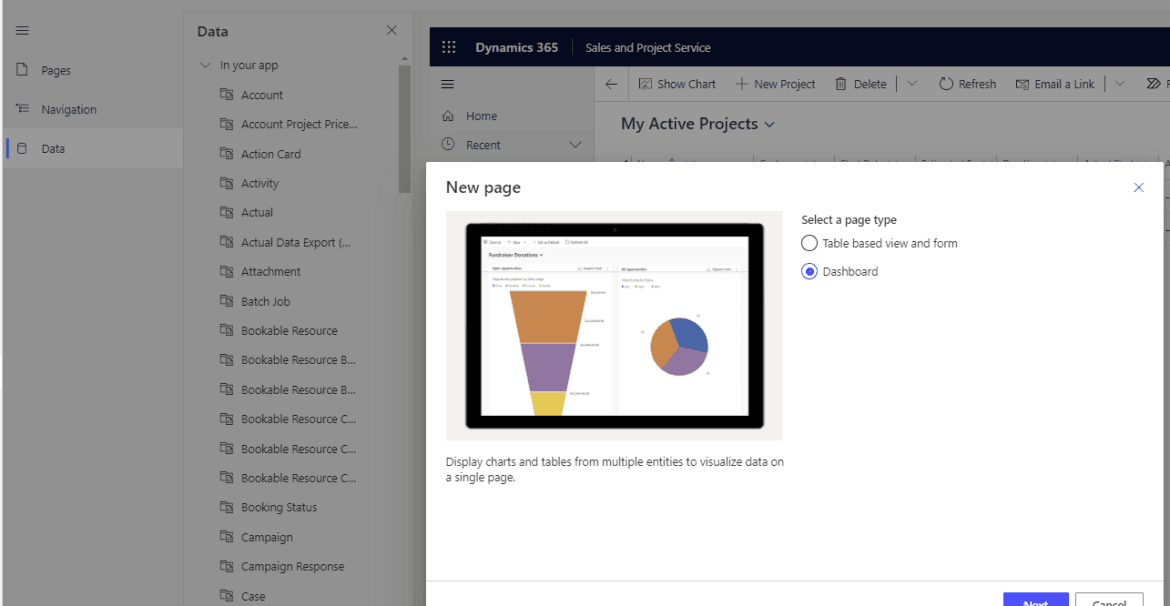Viewport: 1170px width, 606px height.
Task: Click the table icon beside Batch Job
Action: click(226, 301)
